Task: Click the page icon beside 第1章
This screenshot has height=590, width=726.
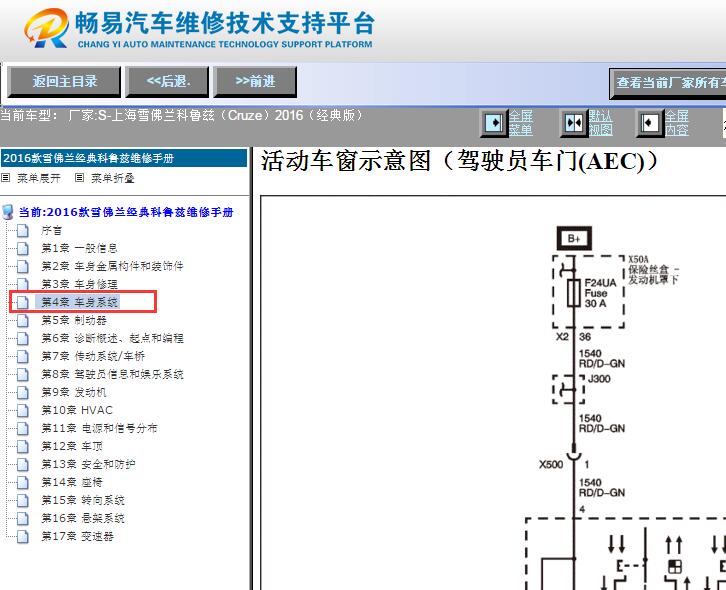Action: click(23, 248)
